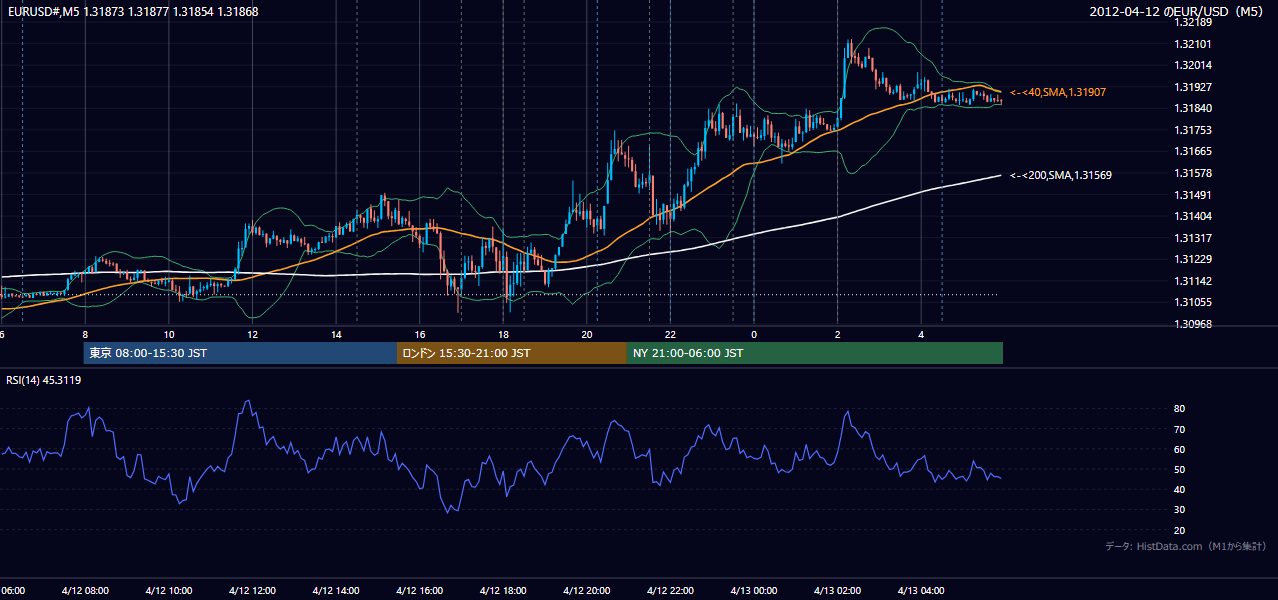
Task: Click the 4/12 16:00 time axis label
Action: [x=419, y=590]
